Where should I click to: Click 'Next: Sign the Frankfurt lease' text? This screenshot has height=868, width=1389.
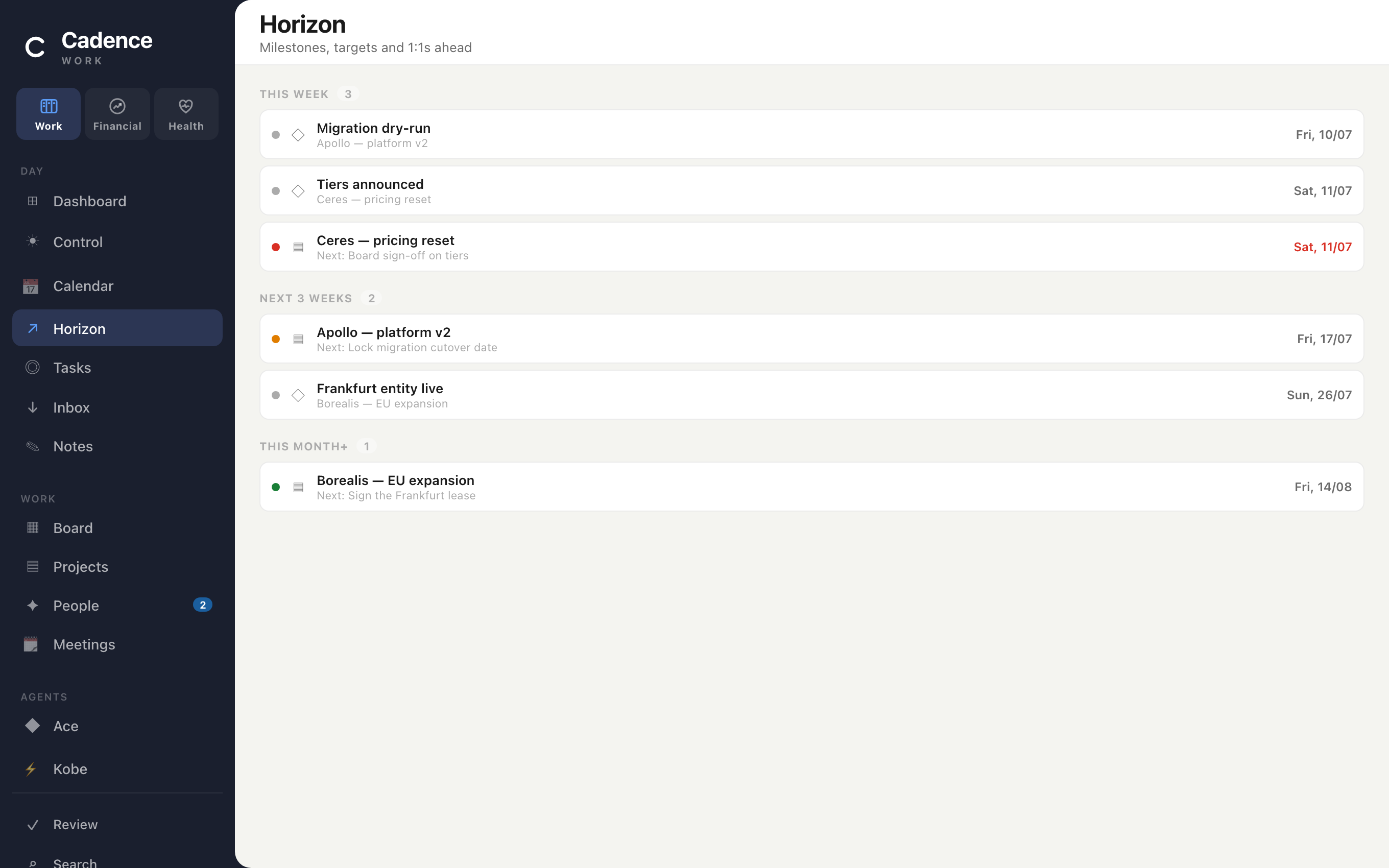point(396,495)
